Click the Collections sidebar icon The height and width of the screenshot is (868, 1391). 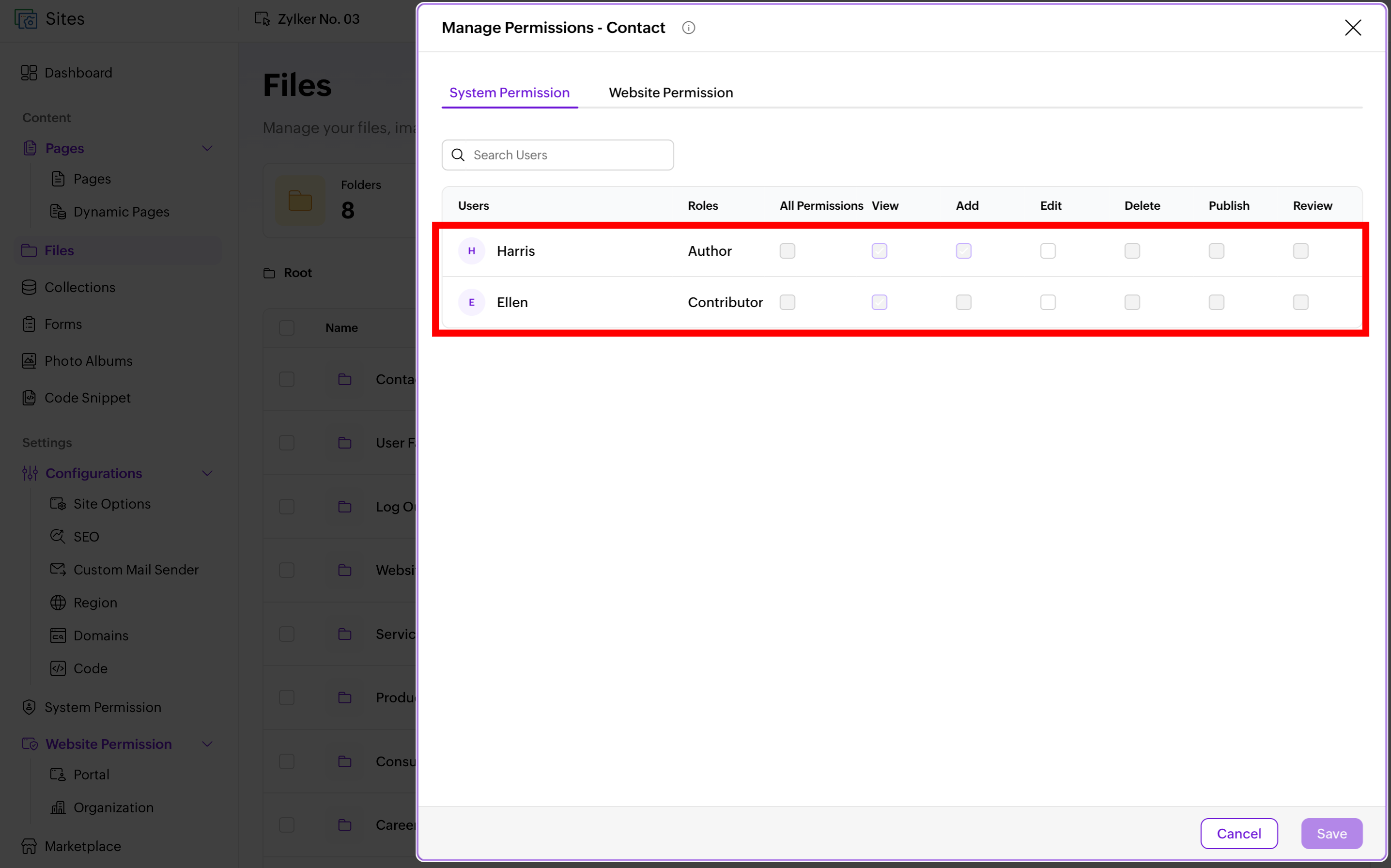click(29, 287)
